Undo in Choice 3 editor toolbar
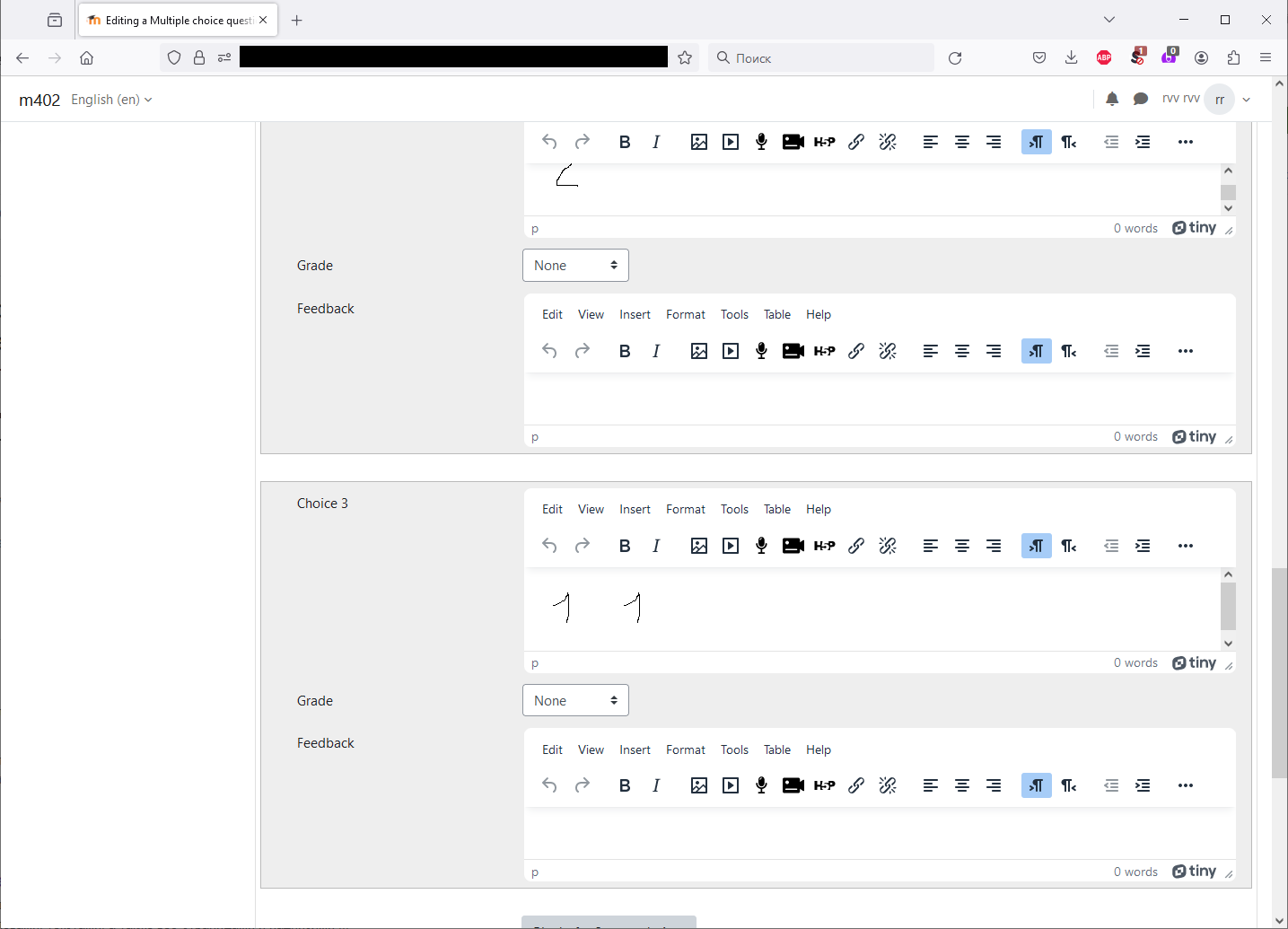This screenshot has height=929, width=1288. click(x=549, y=546)
